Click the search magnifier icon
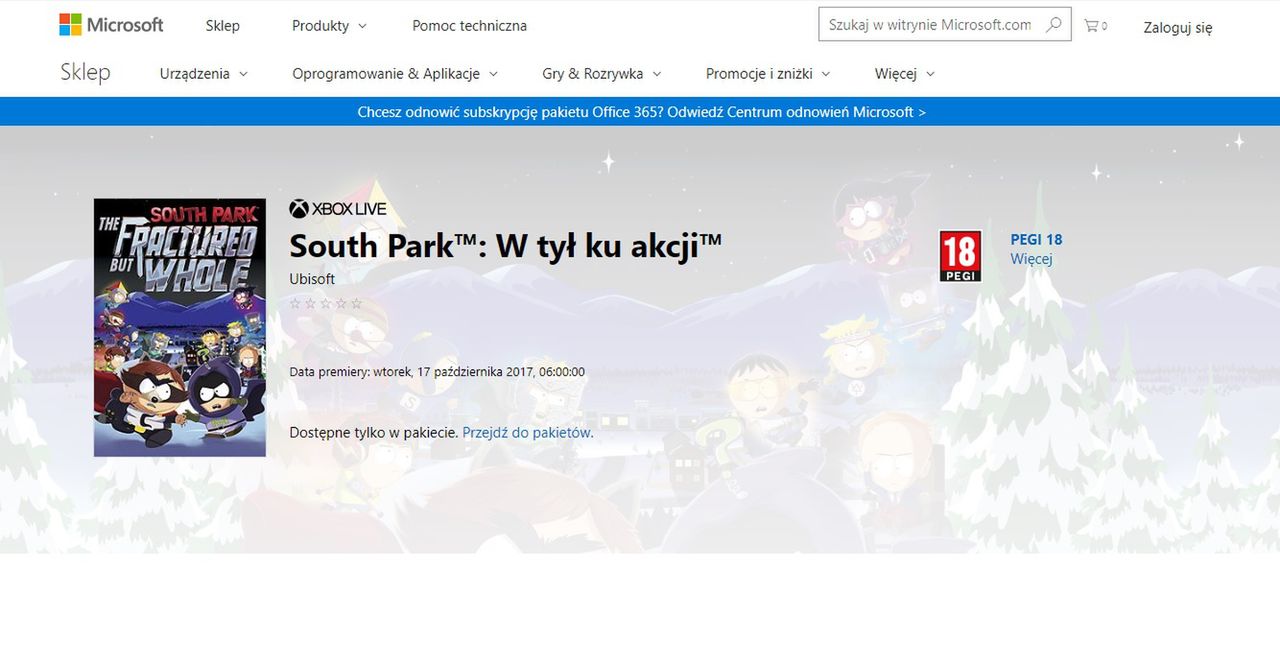This screenshot has height=663, width=1280. pos(1054,25)
